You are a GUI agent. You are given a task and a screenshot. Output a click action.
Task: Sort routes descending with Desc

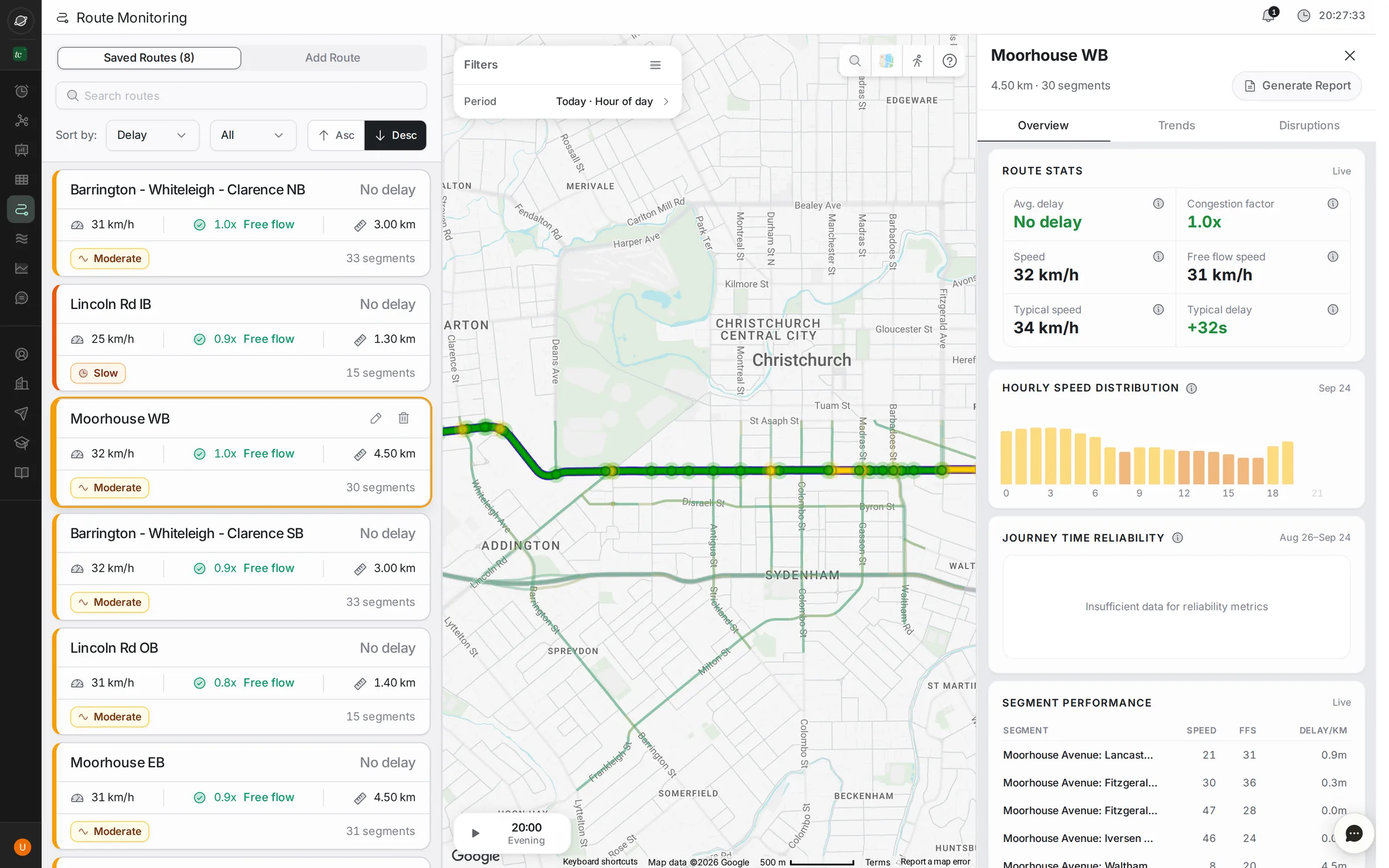pyautogui.click(x=396, y=135)
